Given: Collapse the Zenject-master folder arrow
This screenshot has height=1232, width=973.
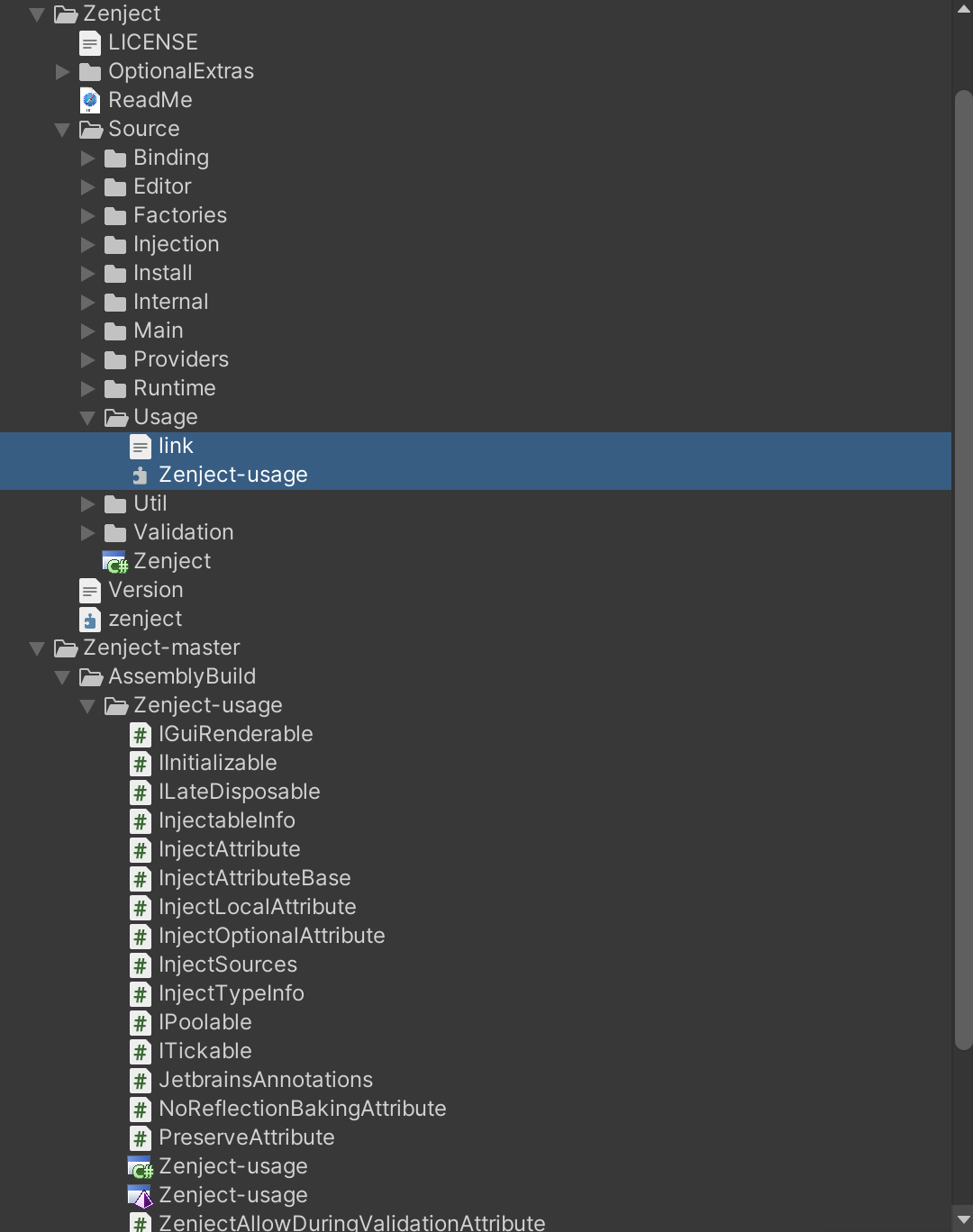Looking at the screenshot, I should click(37, 648).
